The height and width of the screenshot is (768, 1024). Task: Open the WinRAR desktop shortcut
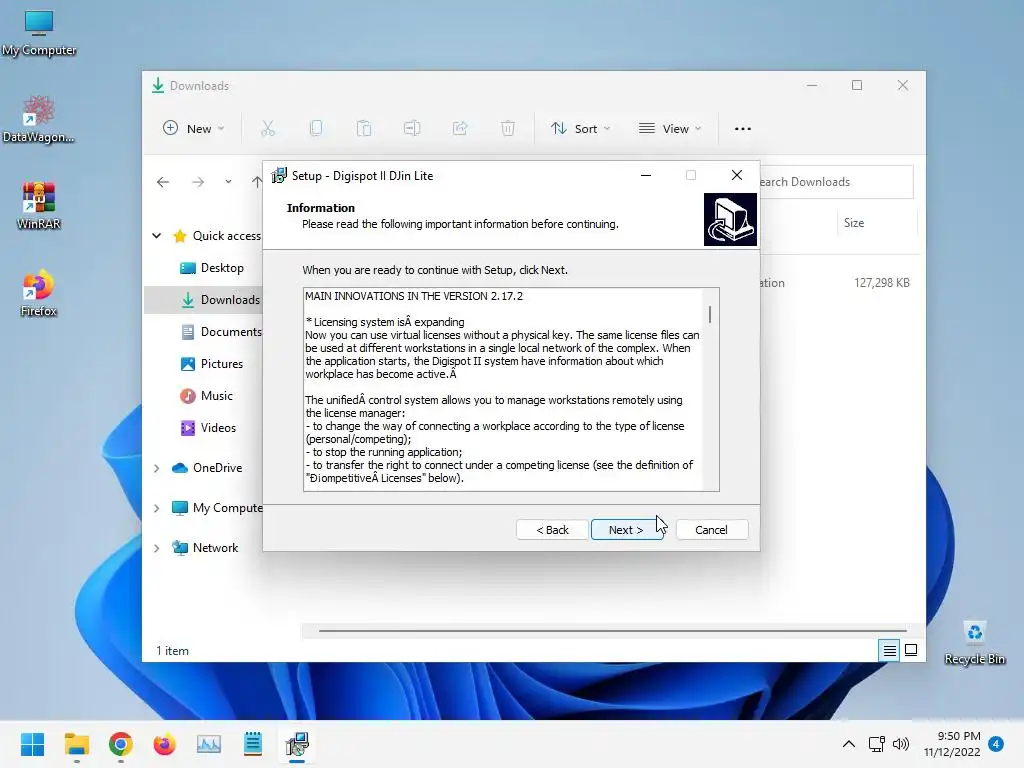point(39,206)
